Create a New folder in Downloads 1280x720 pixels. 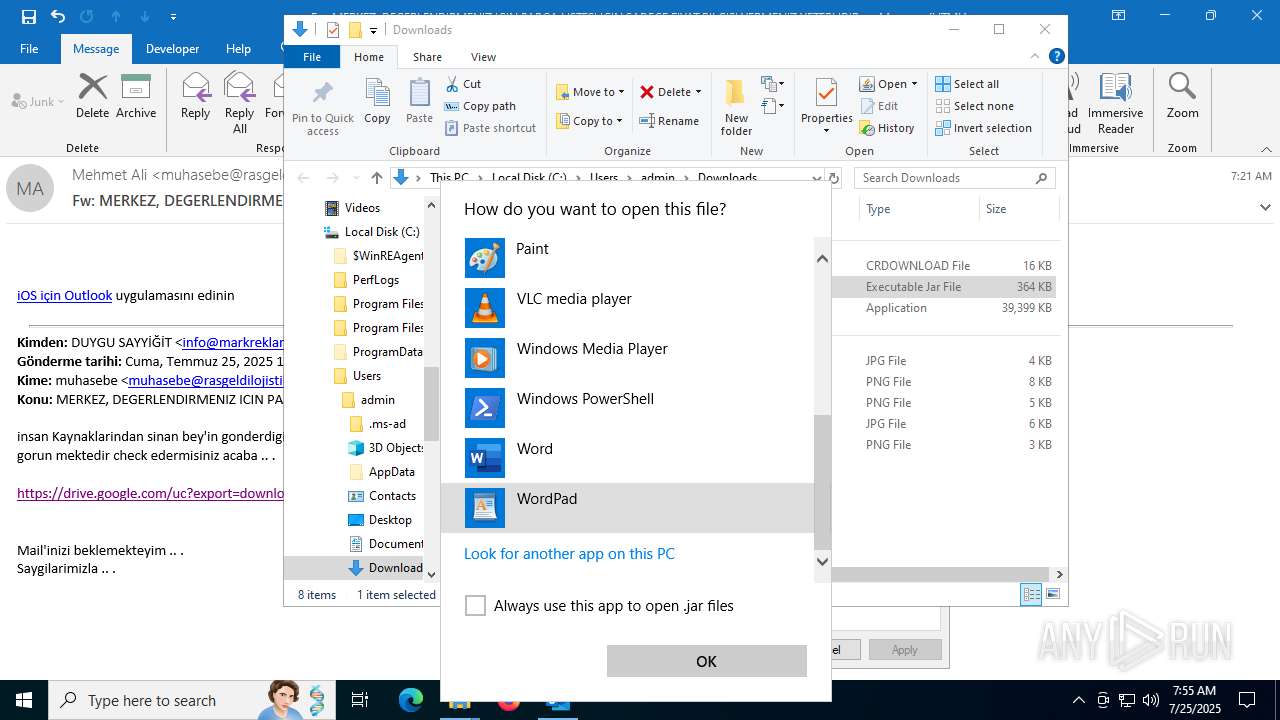(736, 108)
